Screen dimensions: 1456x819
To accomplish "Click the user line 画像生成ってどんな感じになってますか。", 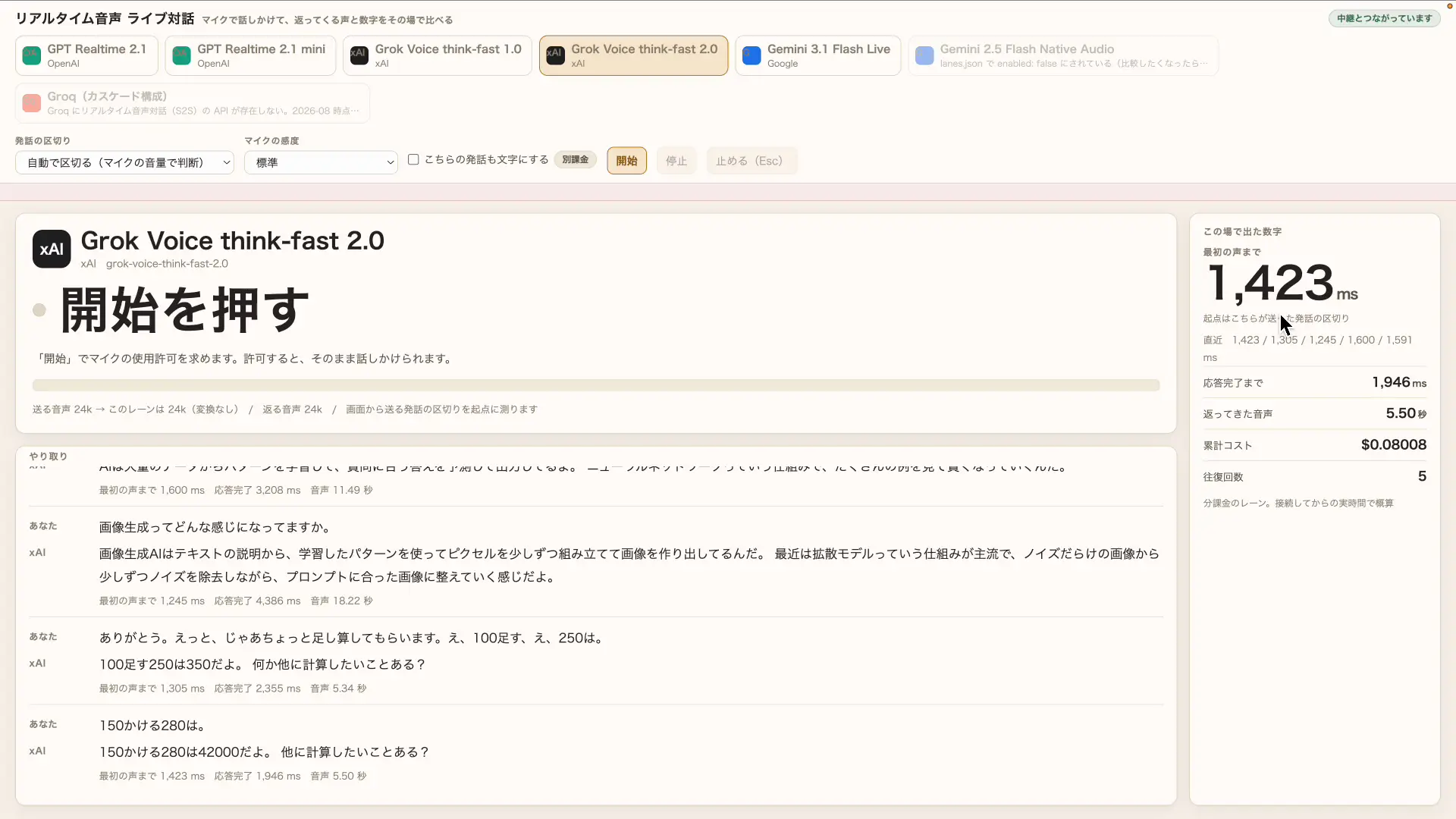I will tap(215, 527).
